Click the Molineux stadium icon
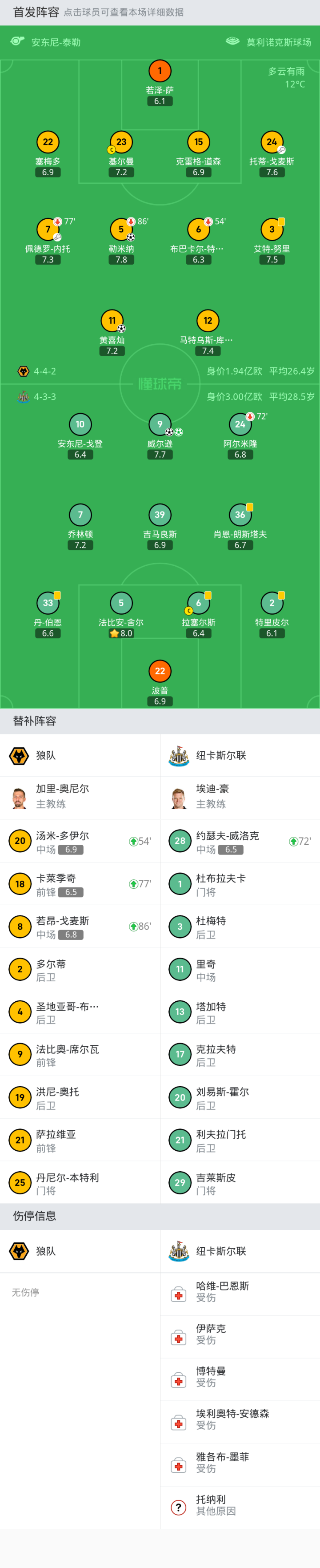The image size is (320, 1568). [x=232, y=41]
